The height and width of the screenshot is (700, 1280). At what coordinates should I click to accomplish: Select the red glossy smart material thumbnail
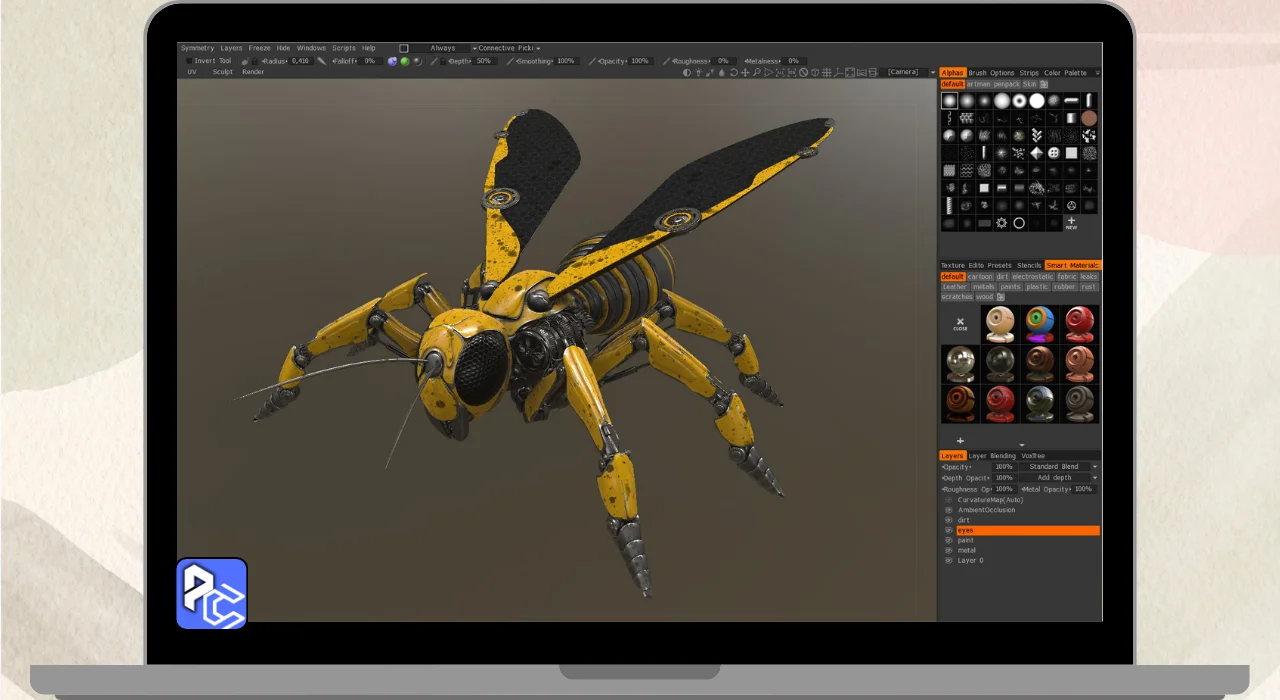1079,324
